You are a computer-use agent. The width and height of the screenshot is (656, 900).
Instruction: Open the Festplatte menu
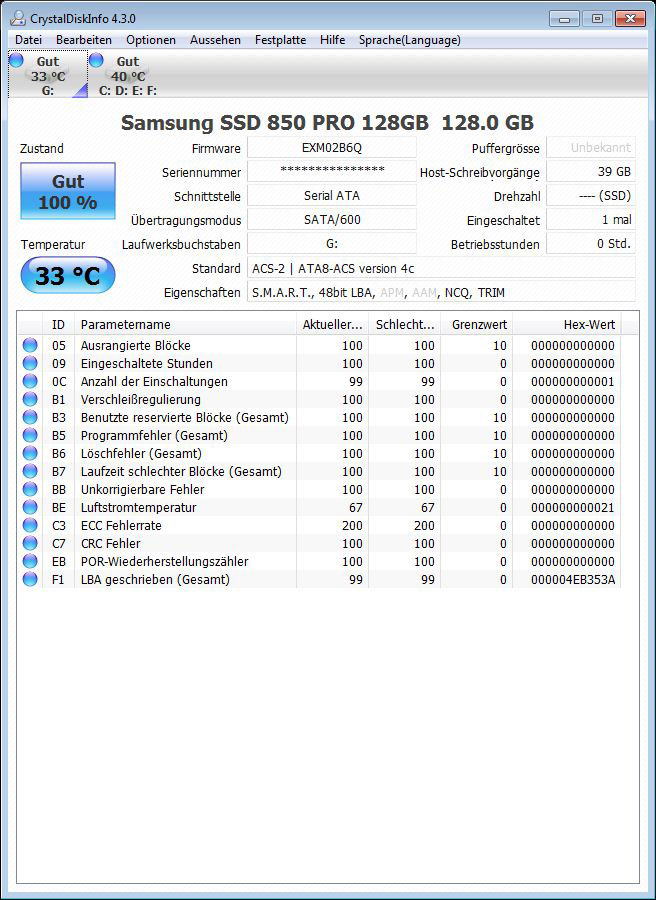coord(280,40)
